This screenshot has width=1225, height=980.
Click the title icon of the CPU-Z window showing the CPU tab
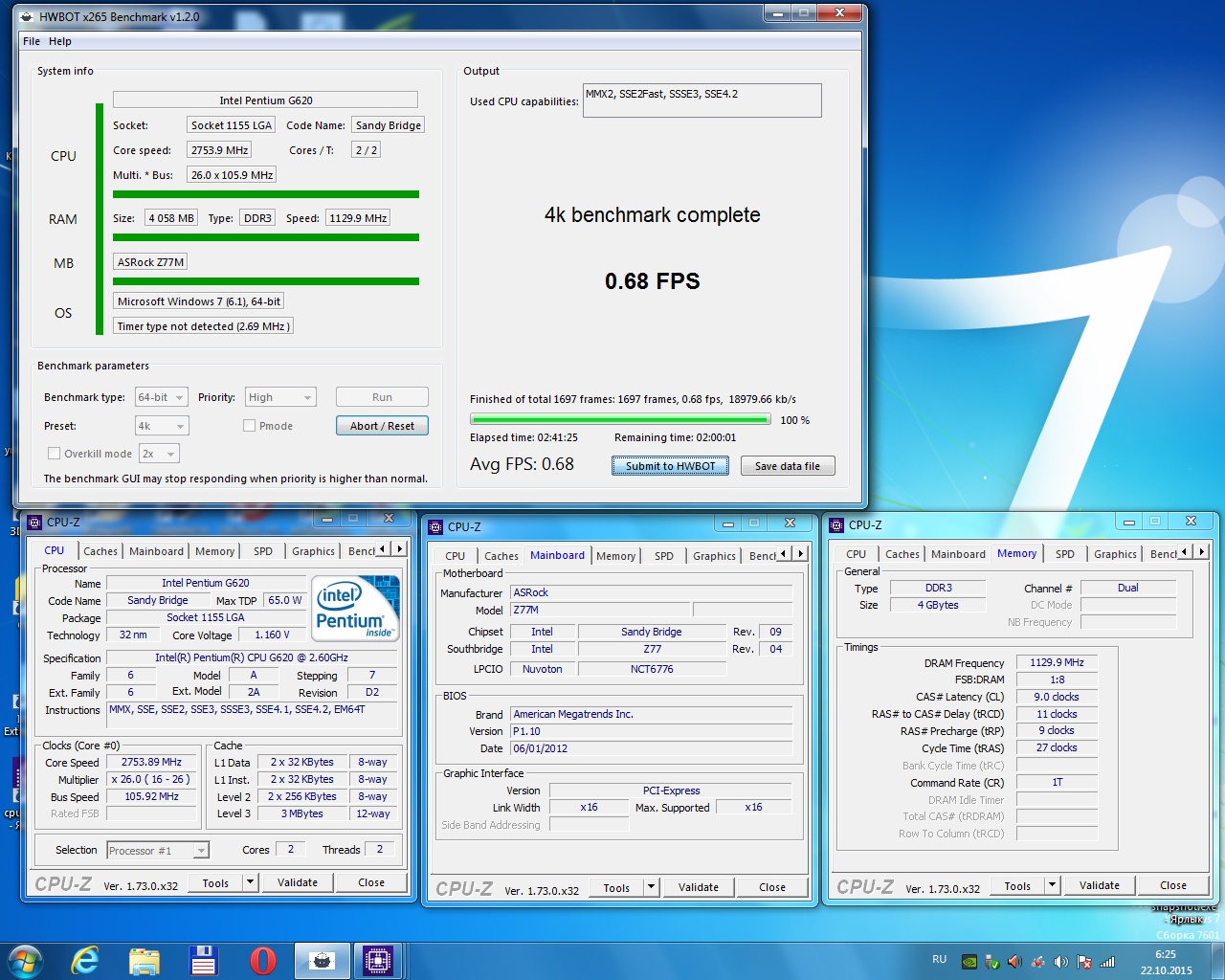point(35,522)
